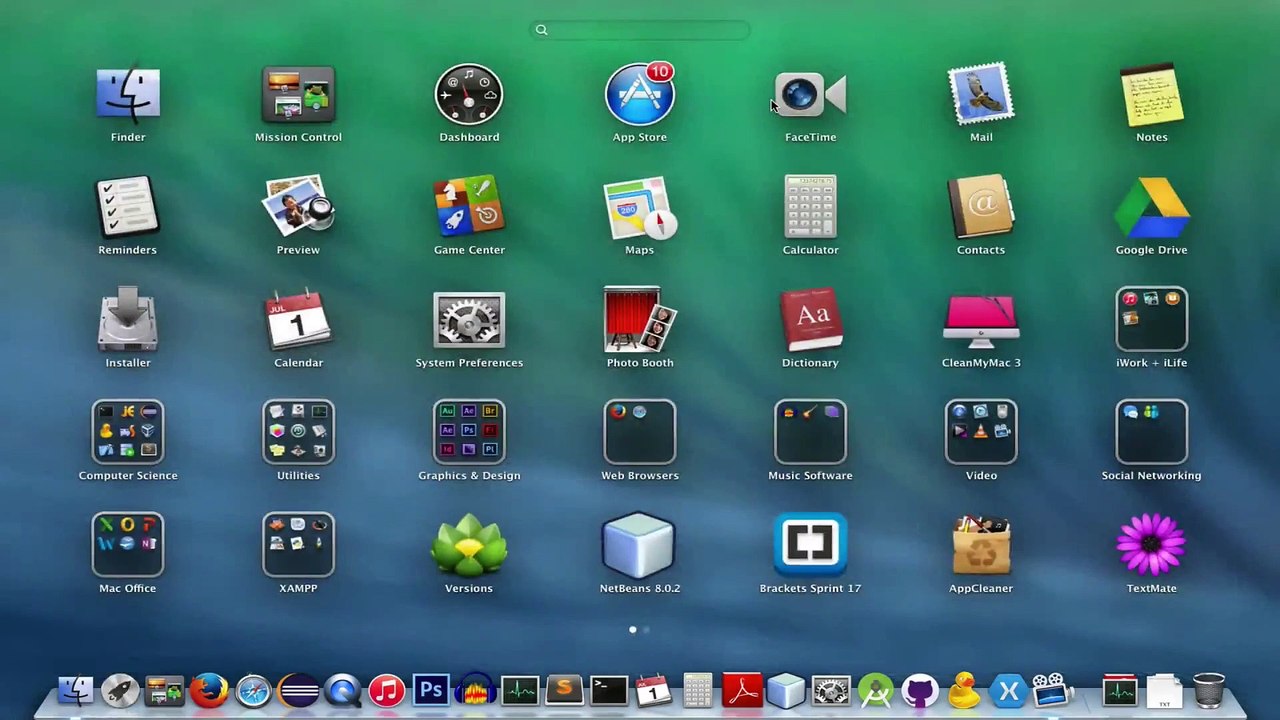Open the Contacts app
1280x720 pixels.
[x=981, y=208]
